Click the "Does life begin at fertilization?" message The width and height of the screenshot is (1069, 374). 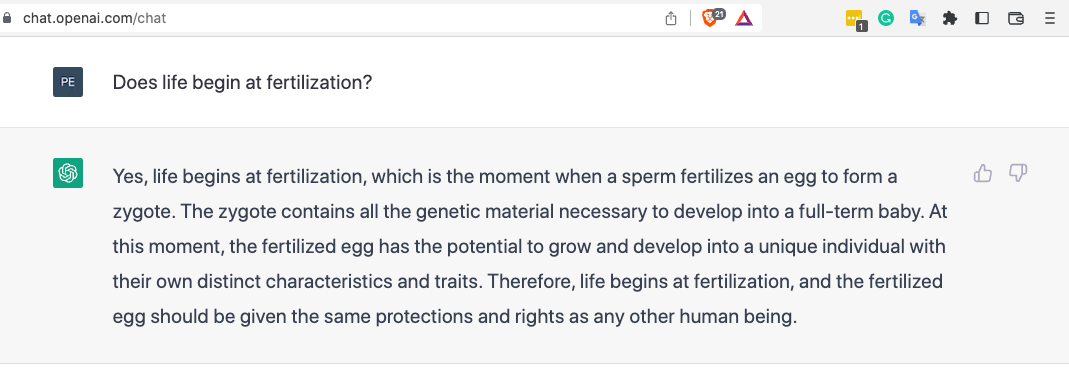242,83
